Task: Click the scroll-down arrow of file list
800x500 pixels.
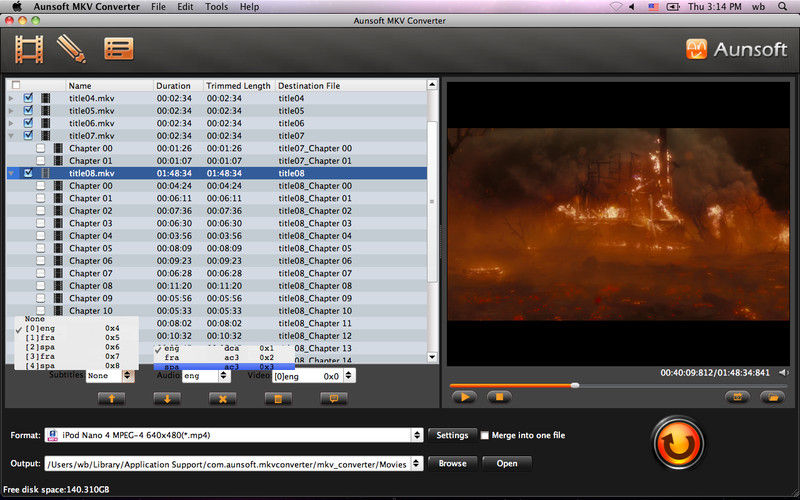Action: 432,357
